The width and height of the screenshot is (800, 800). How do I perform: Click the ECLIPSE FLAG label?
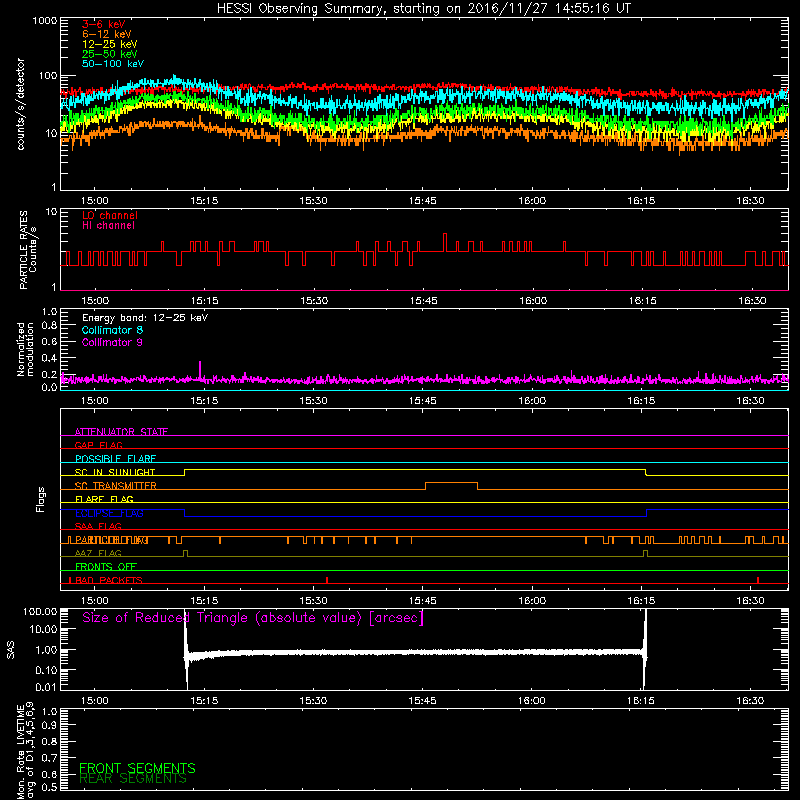pyautogui.click(x=109, y=513)
